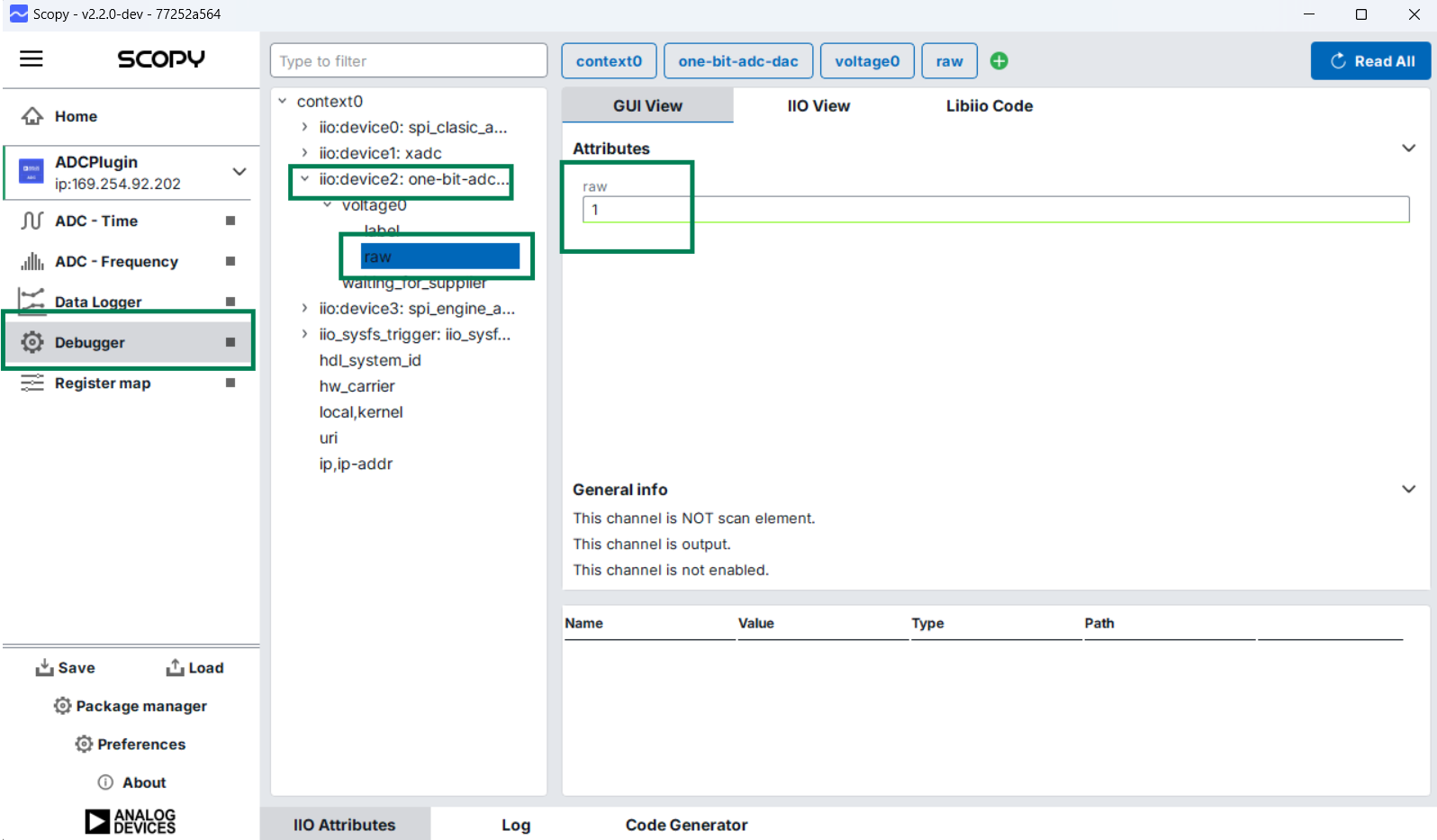Image resolution: width=1437 pixels, height=840 pixels.
Task: Open the Code Generator tab
Action: tap(686, 825)
